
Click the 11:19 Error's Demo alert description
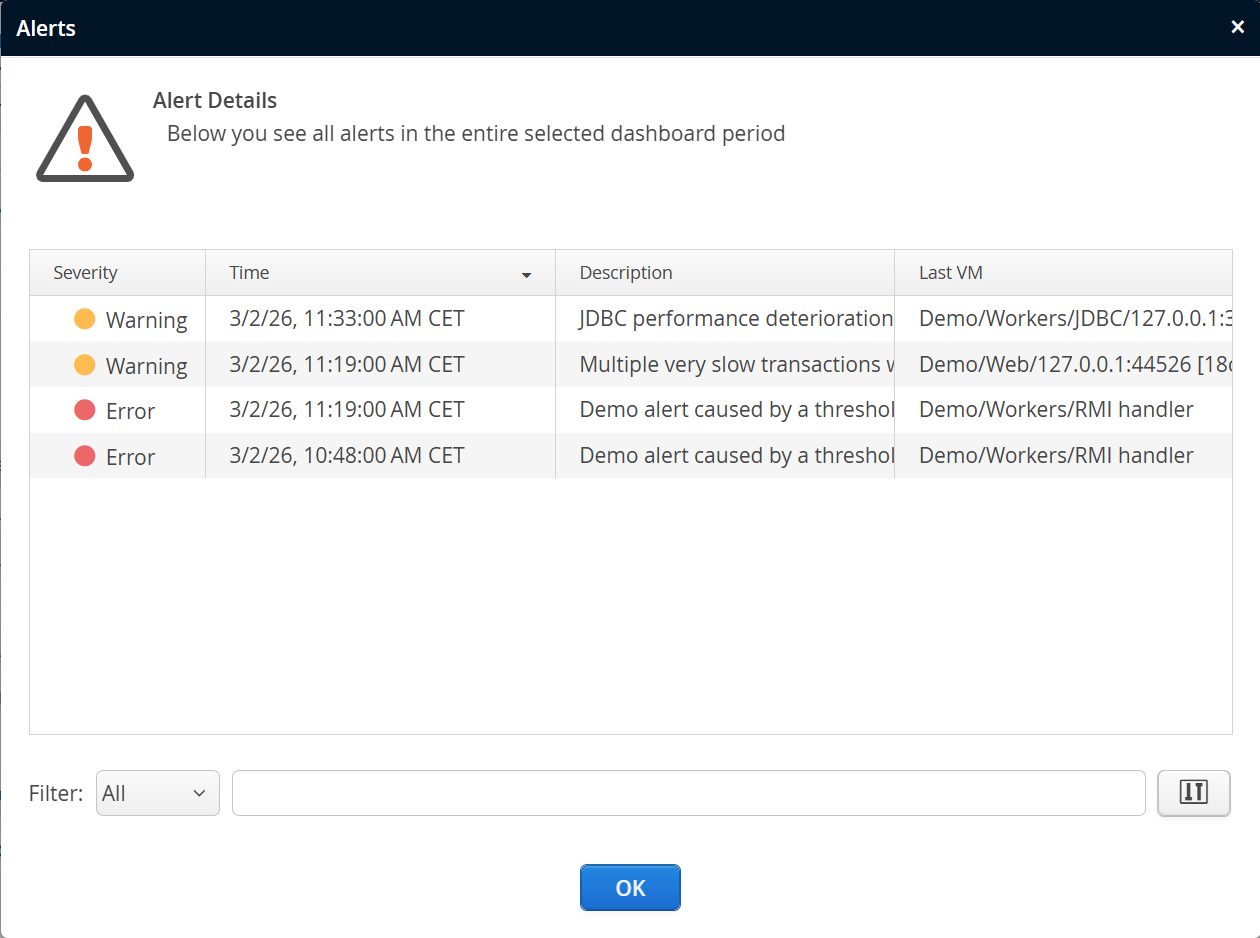point(736,410)
